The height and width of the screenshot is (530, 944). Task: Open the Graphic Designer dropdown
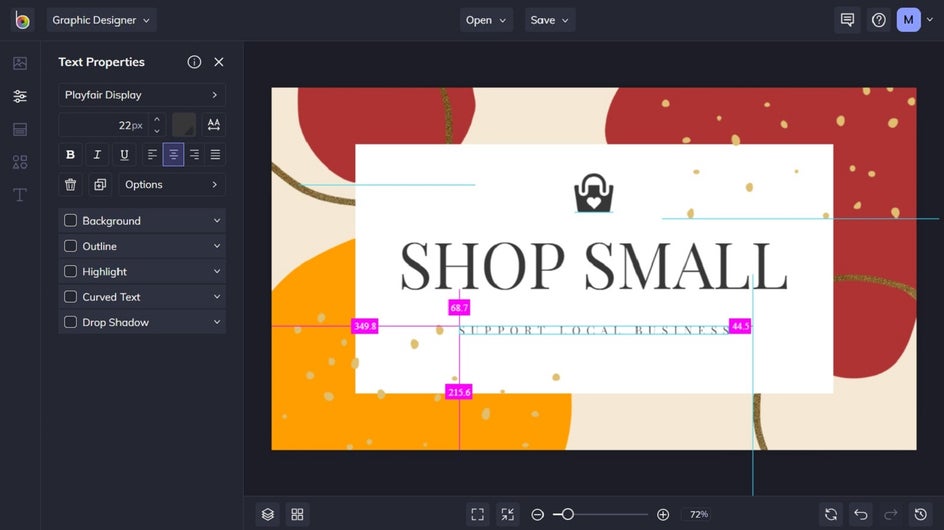pyautogui.click(x=101, y=20)
